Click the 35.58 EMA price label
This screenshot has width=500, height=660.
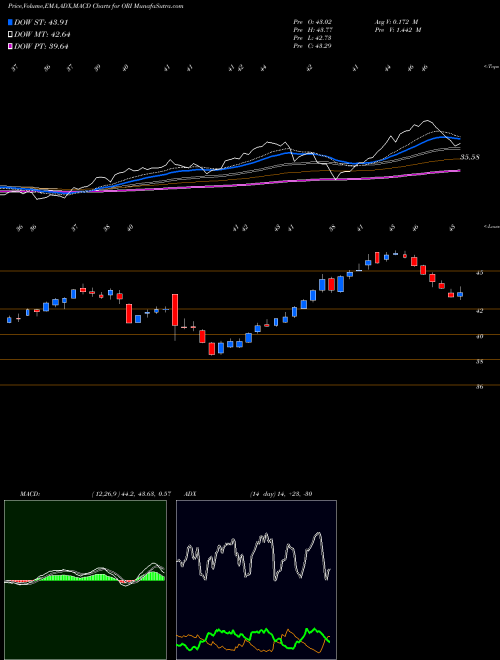470,157
